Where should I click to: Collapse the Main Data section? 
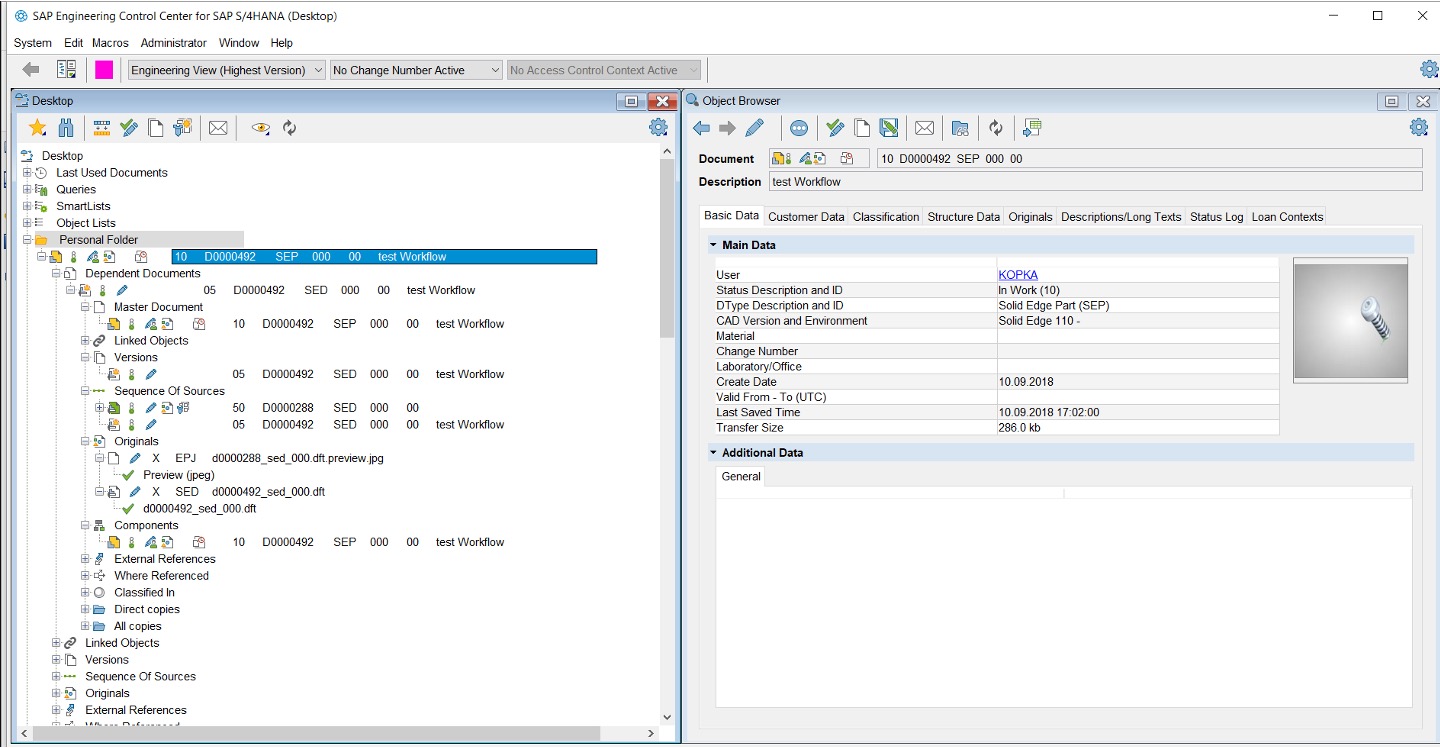tap(713, 245)
